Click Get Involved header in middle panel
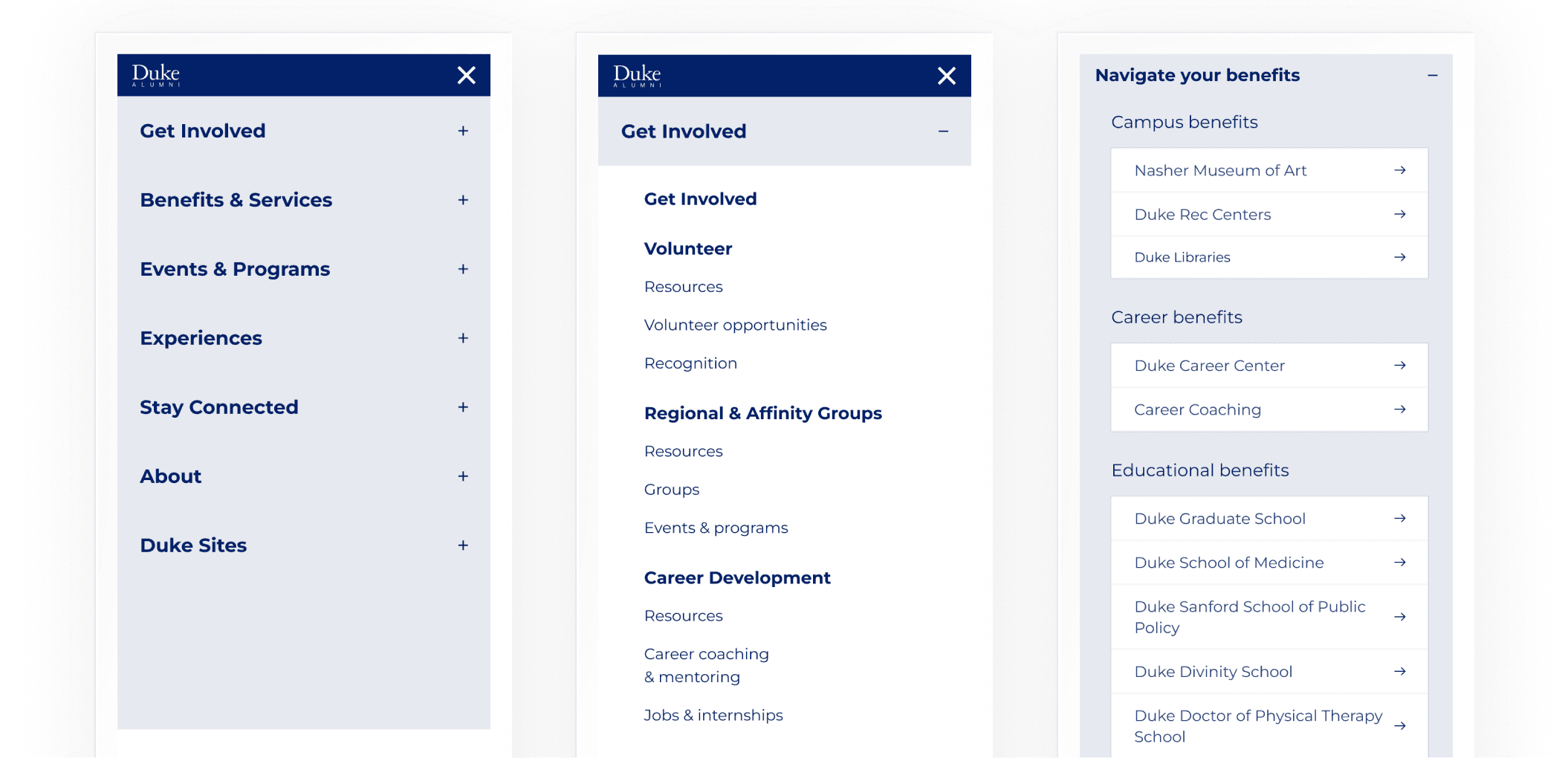 (785, 132)
